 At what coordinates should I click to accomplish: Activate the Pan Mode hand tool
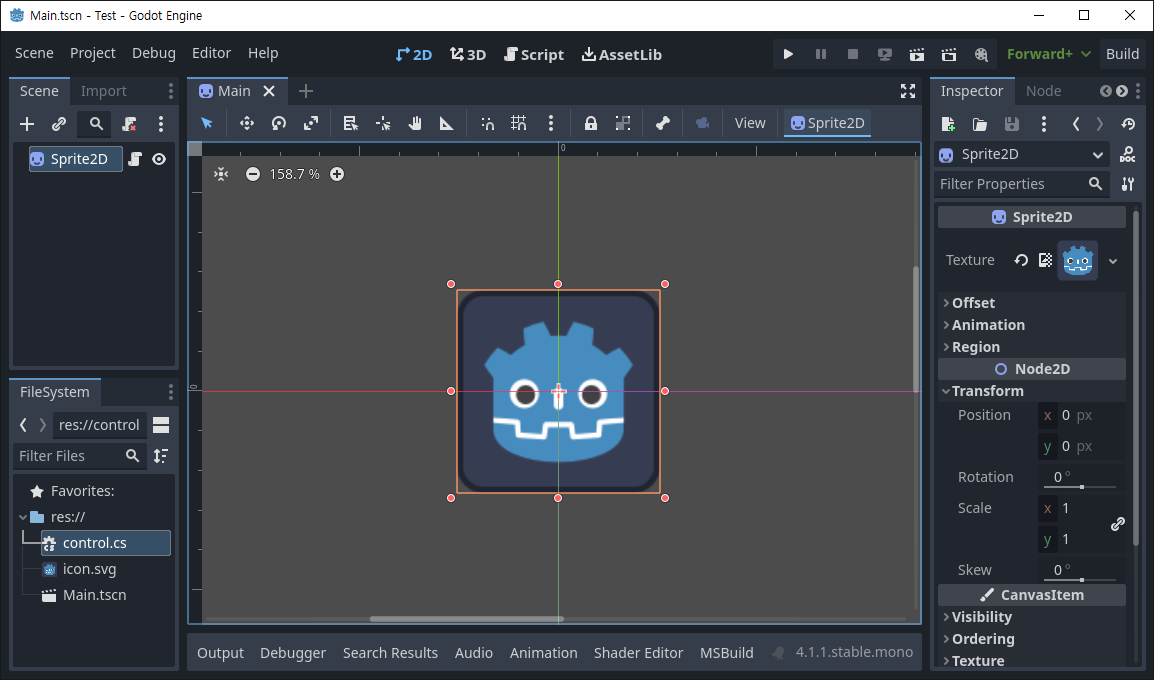tap(415, 123)
